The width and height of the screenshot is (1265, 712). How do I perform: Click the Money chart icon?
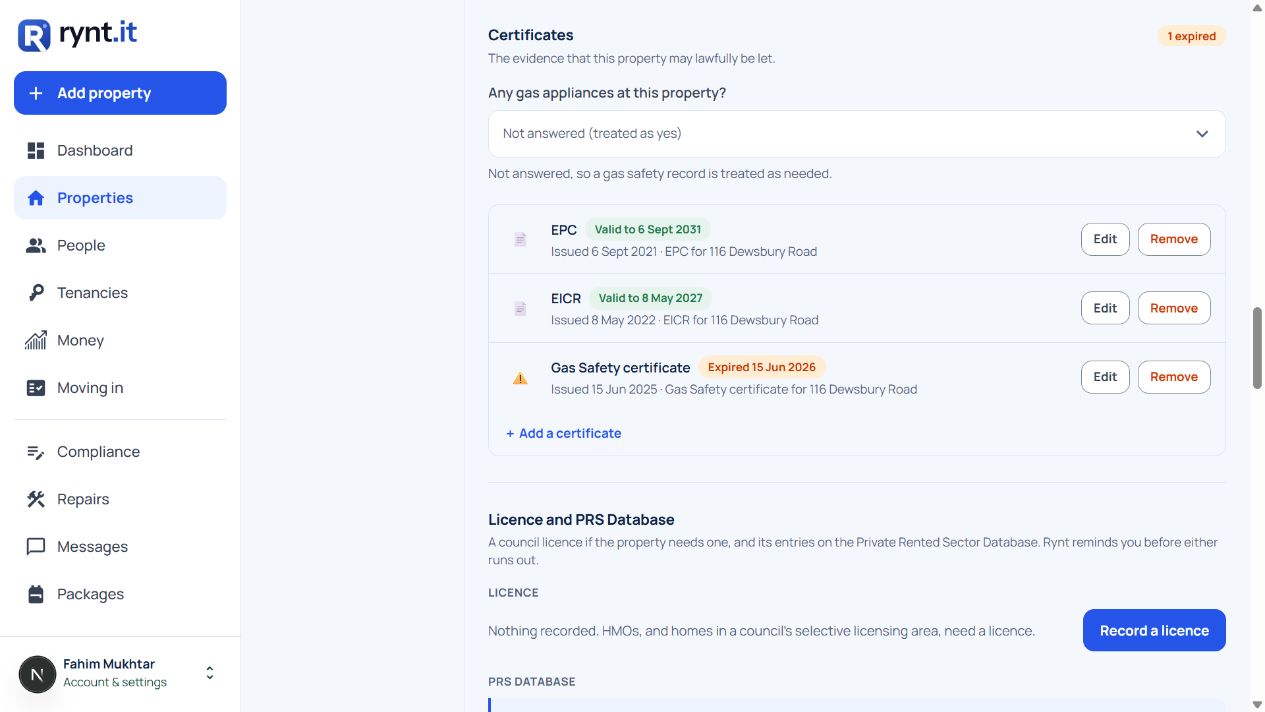36,341
